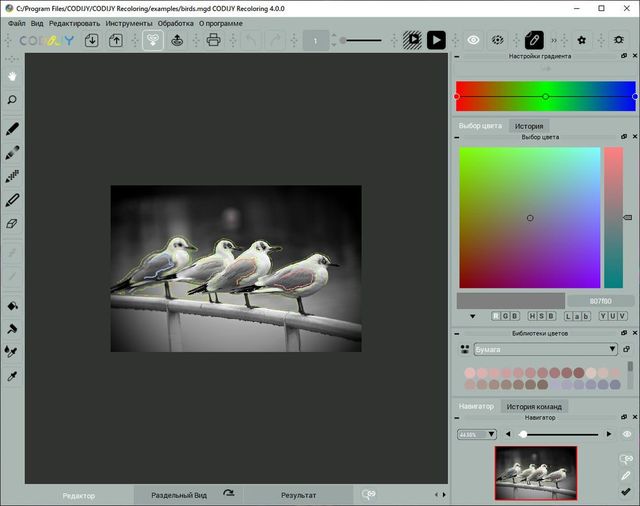Image resolution: width=640 pixels, height=506 pixels.
Task: Run image processing with the play button
Action: 436,40
